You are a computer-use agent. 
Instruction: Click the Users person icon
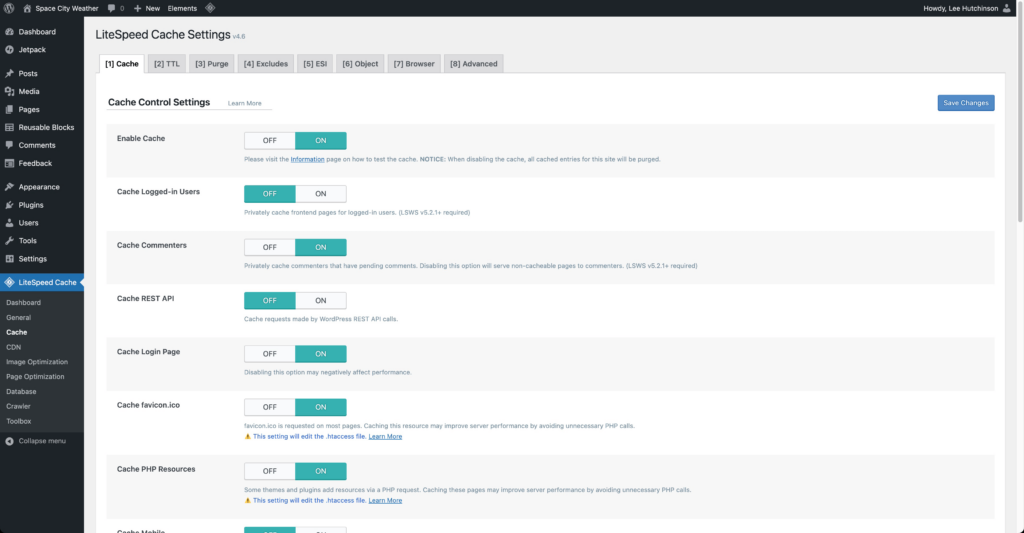[x=9, y=223]
